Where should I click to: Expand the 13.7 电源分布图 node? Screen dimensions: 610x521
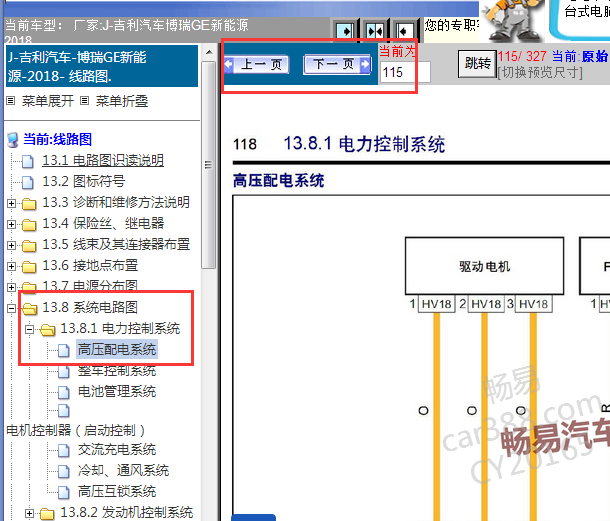click(11, 287)
